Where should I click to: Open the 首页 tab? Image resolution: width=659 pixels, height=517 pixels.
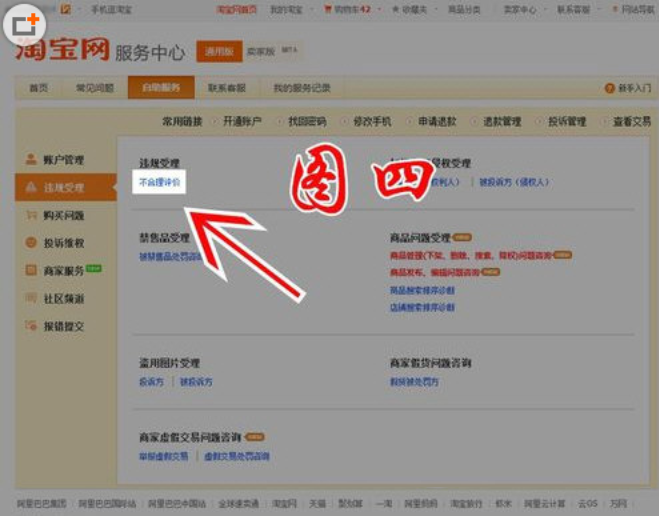38,88
